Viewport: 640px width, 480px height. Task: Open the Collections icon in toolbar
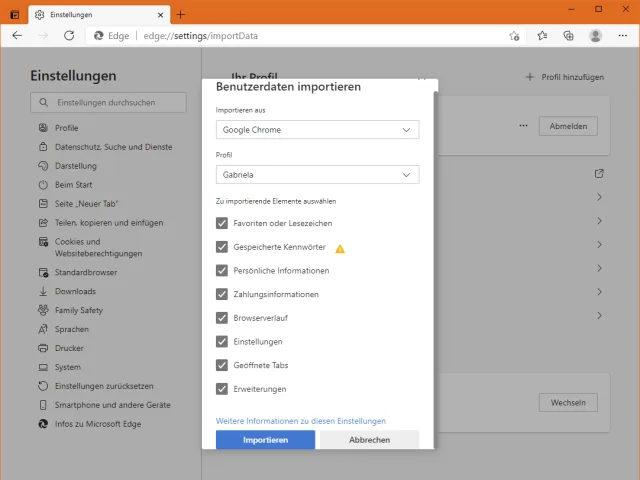pyautogui.click(x=569, y=35)
